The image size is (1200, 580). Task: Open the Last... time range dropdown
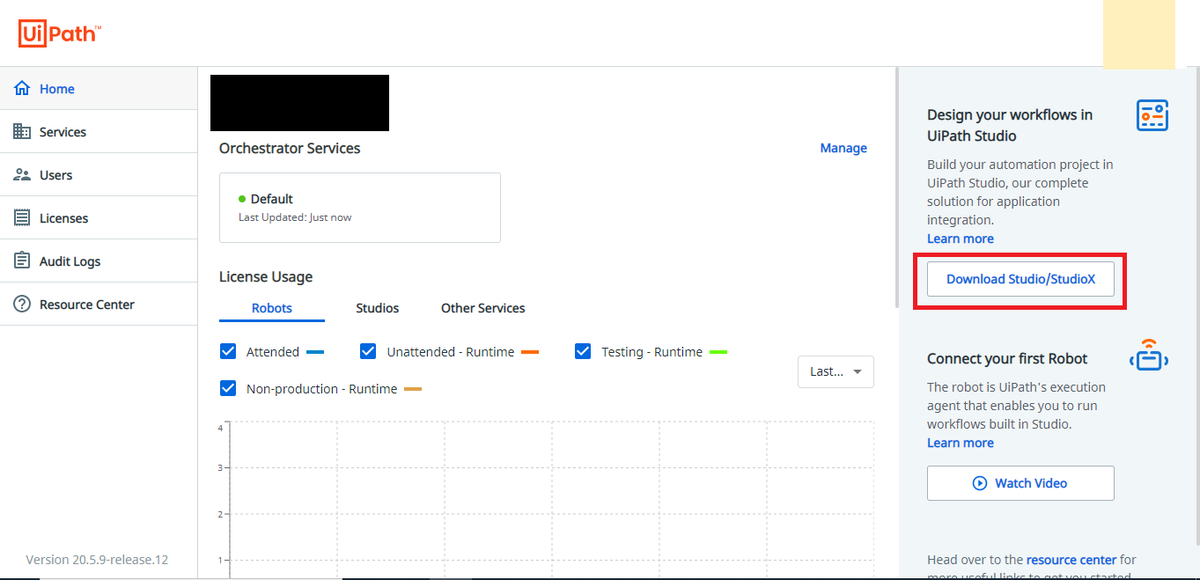(x=836, y=371)
